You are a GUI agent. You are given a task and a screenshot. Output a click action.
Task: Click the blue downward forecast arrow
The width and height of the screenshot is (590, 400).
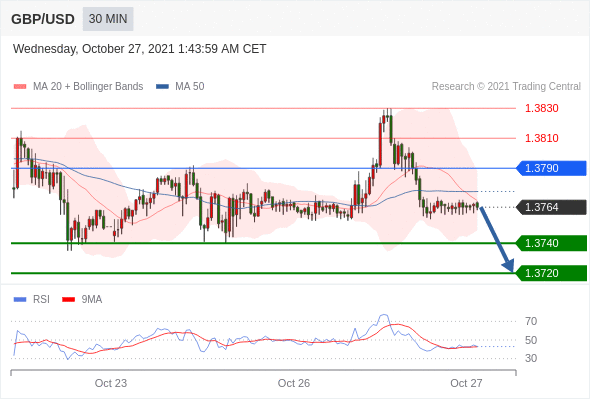click(497, 239)
